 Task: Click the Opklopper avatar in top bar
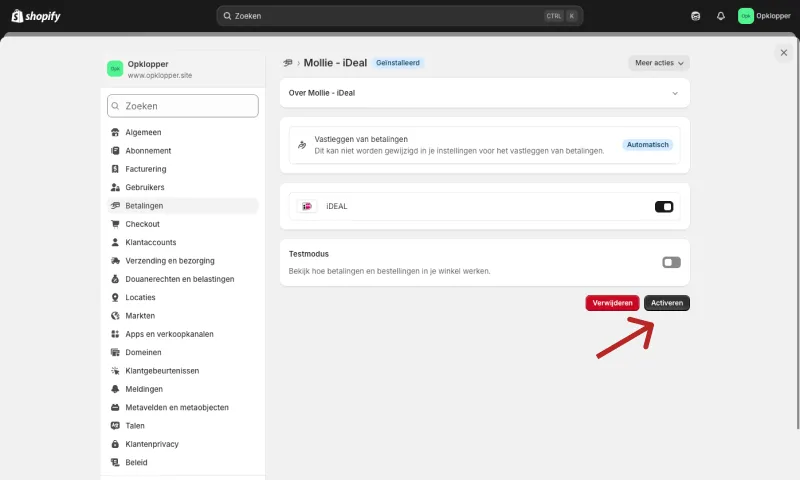coord(745,16)
